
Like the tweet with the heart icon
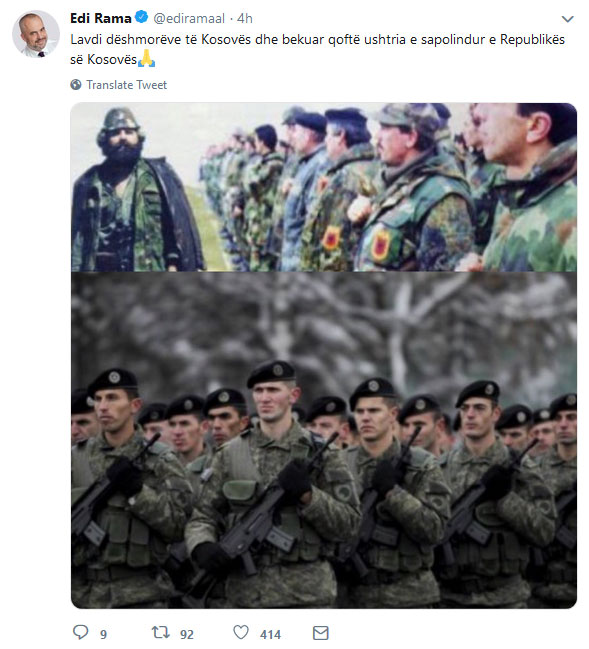(x=241, y=632)
